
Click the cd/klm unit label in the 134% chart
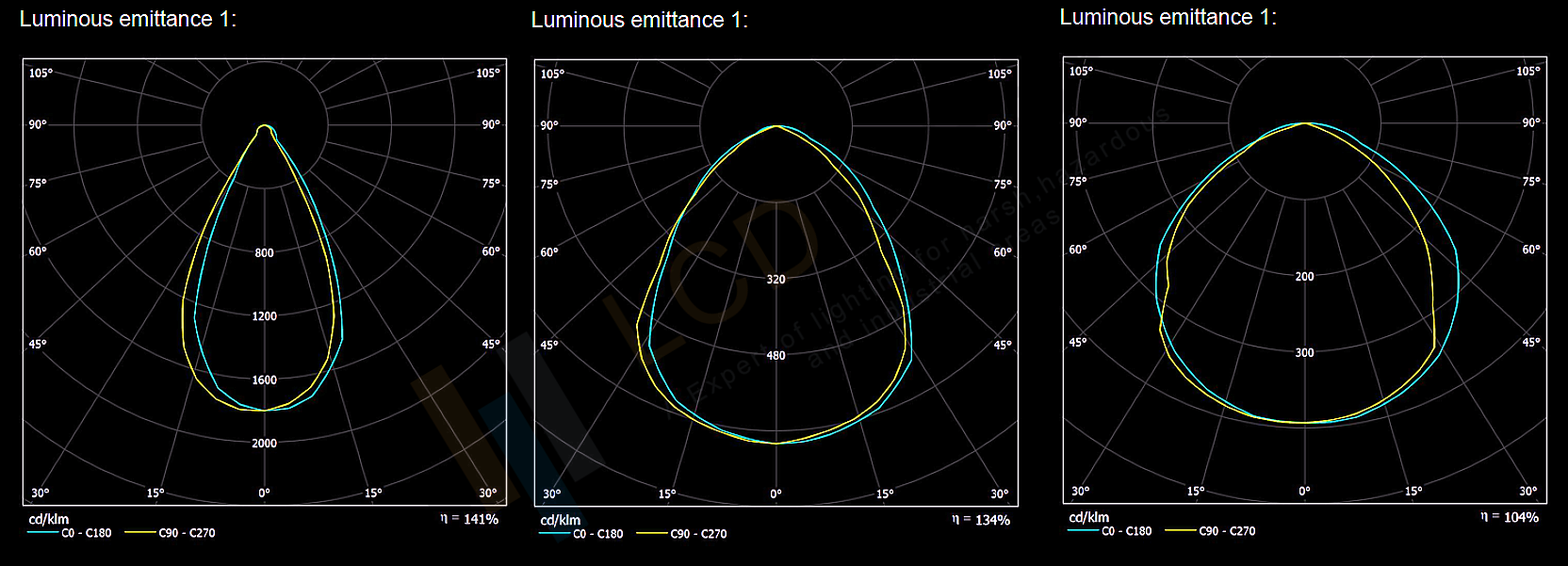(x=560, y=520)
